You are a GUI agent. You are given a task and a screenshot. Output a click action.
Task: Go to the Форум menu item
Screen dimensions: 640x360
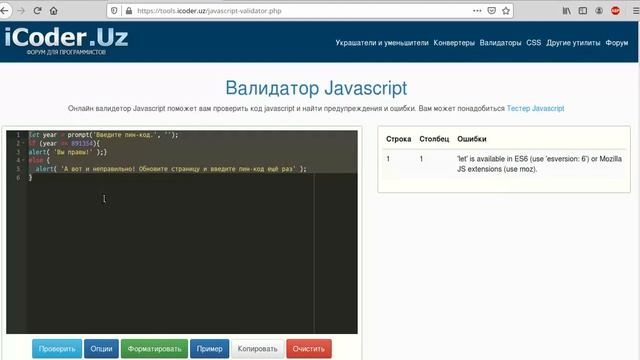click(617, 43)
